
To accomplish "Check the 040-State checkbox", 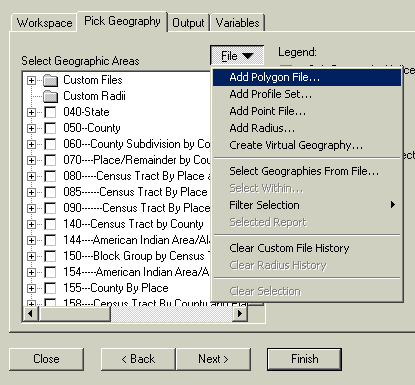I will point(50,112).
